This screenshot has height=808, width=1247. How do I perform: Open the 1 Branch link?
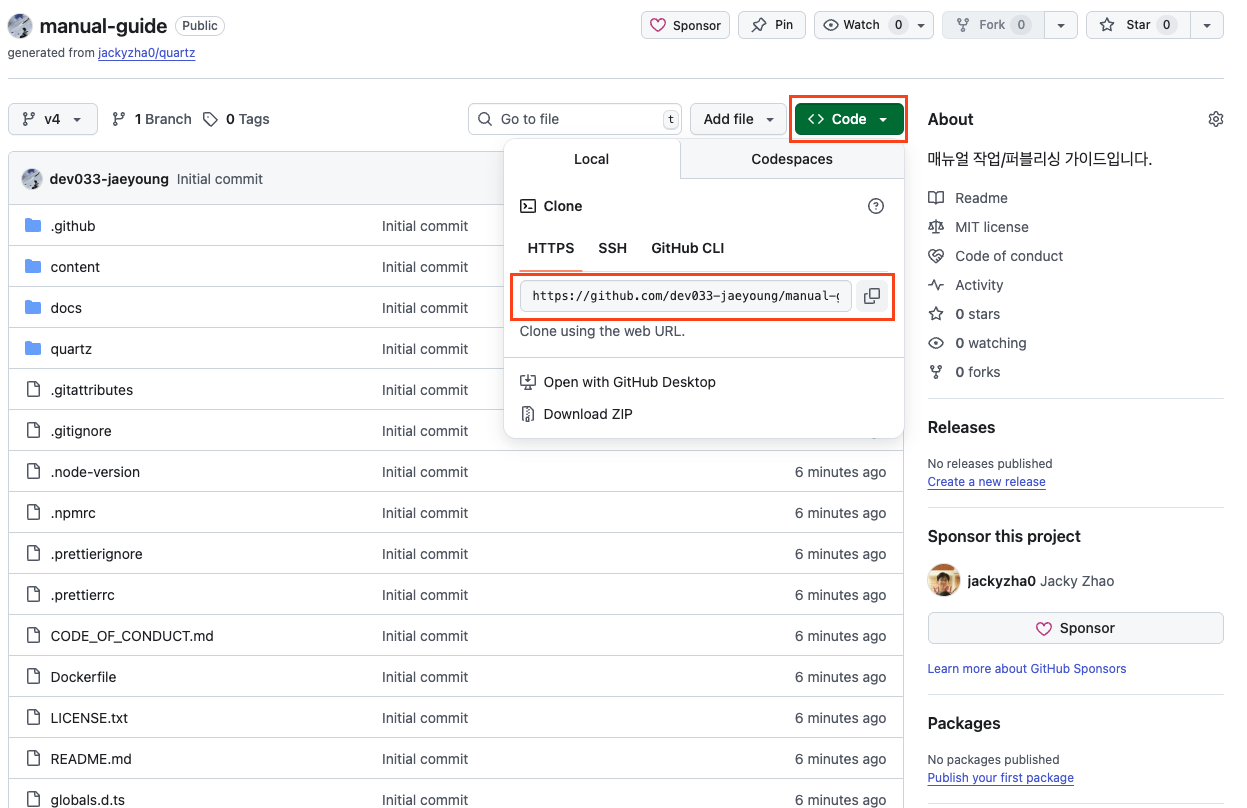click(x=151, y=119)
